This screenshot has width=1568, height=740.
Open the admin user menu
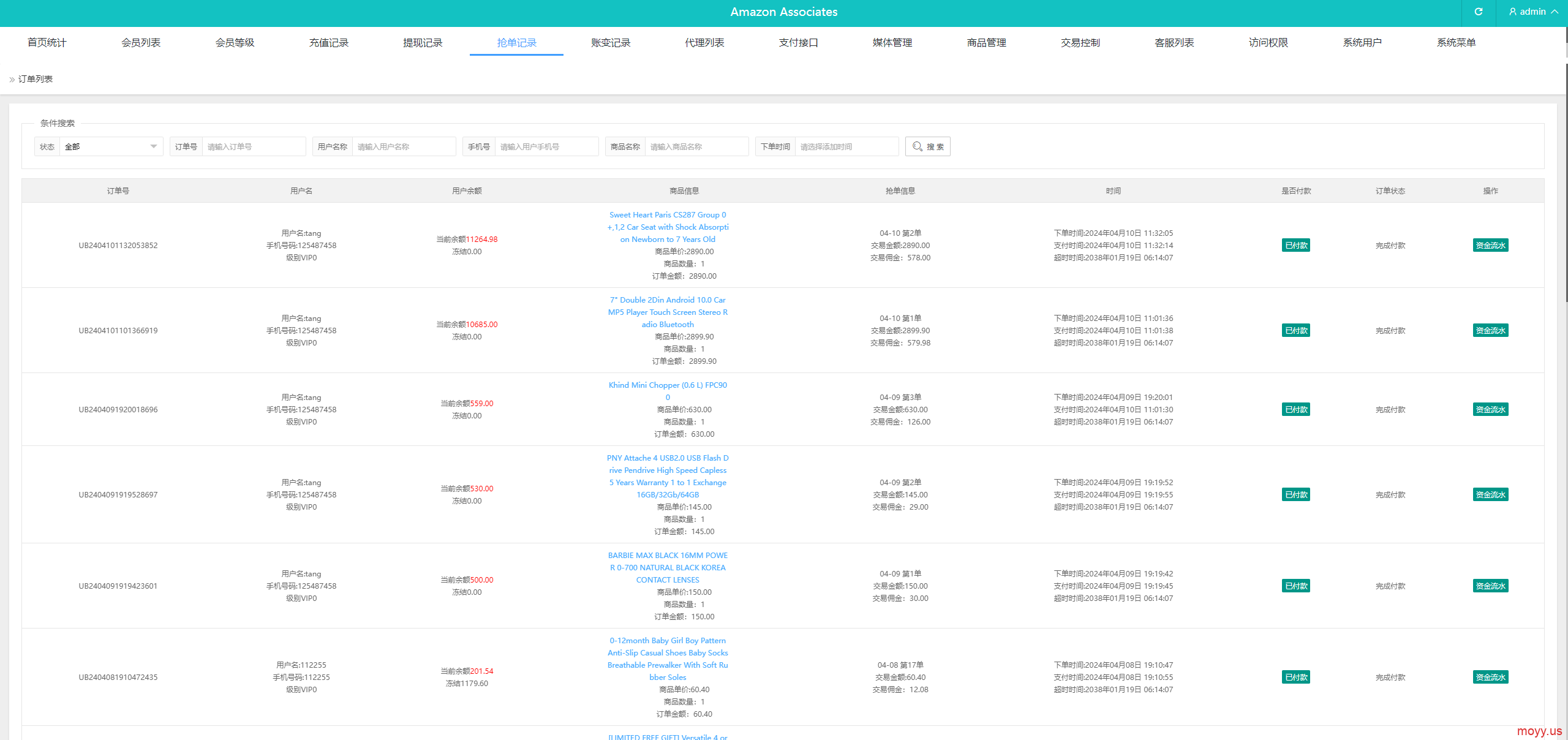pos(1533,12)
